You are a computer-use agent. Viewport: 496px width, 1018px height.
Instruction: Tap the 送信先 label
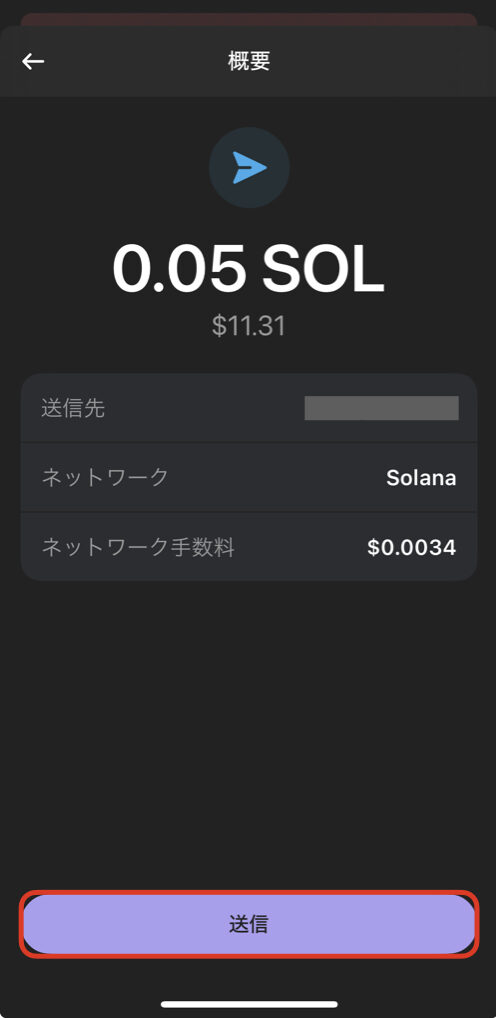73,408
